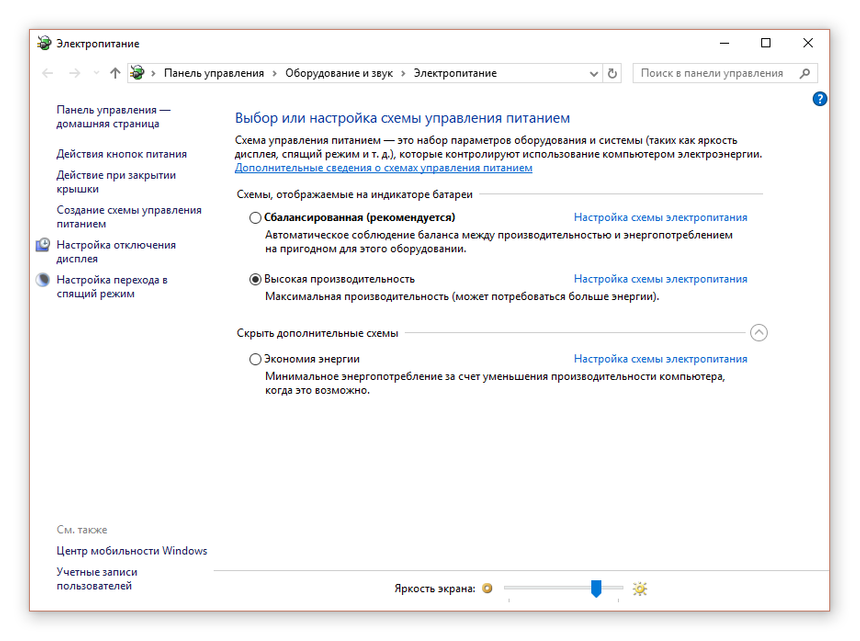Screen dimensions: 860x641
Task: Click the blue help question mark icon
Action: 820,99
